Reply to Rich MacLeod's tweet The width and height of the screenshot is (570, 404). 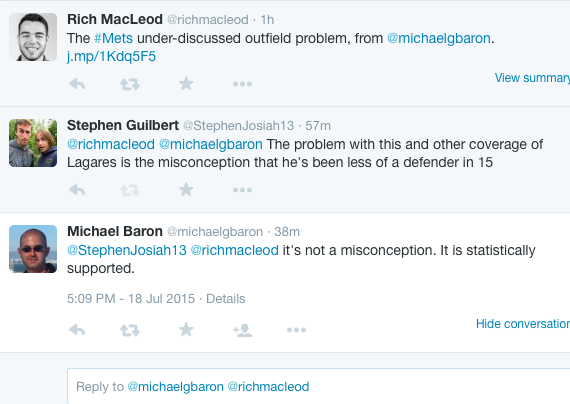77,84
